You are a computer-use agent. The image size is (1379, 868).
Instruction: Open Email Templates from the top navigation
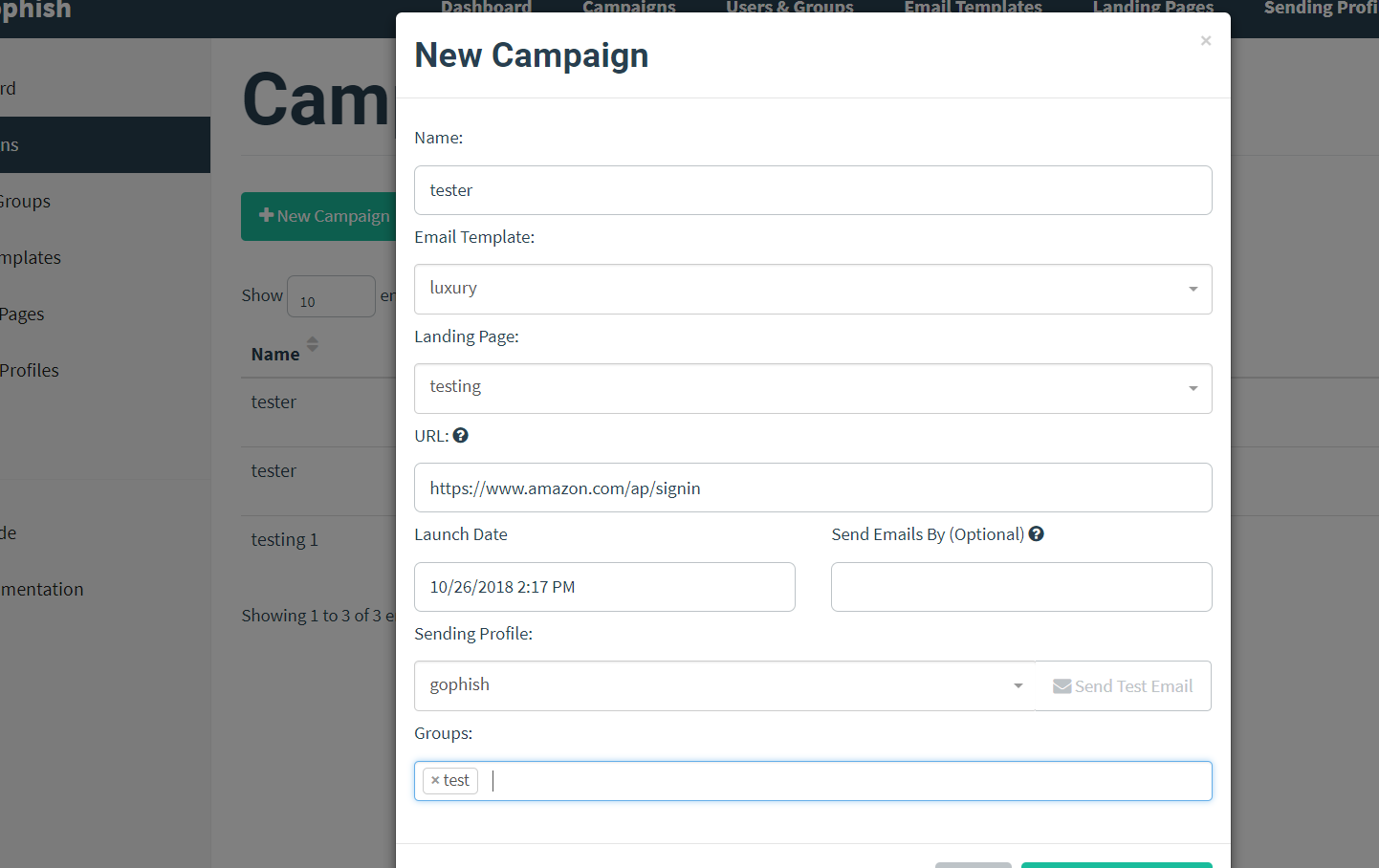coord(972,8)
